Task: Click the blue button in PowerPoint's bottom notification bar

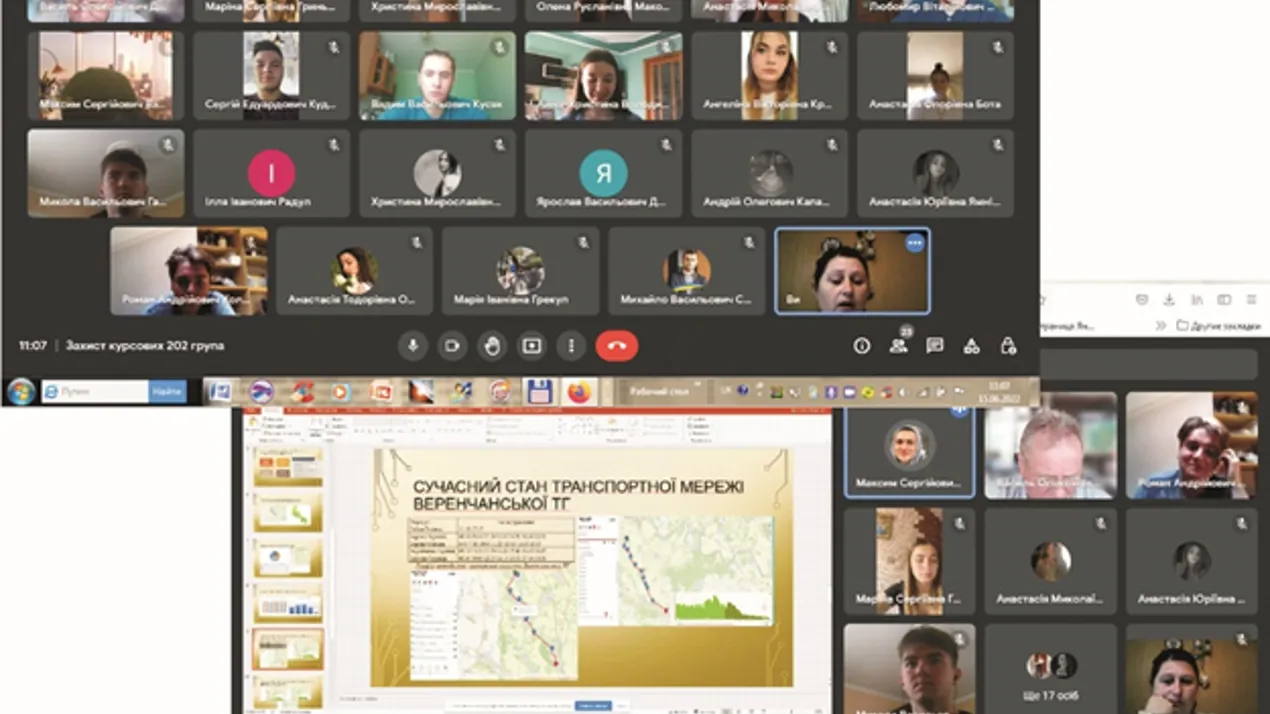Action: point(593,706)
